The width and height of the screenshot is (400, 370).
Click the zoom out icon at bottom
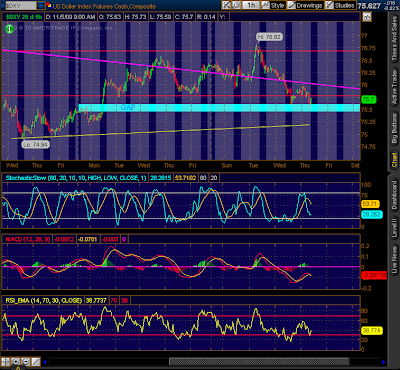[x=26, y=362]
